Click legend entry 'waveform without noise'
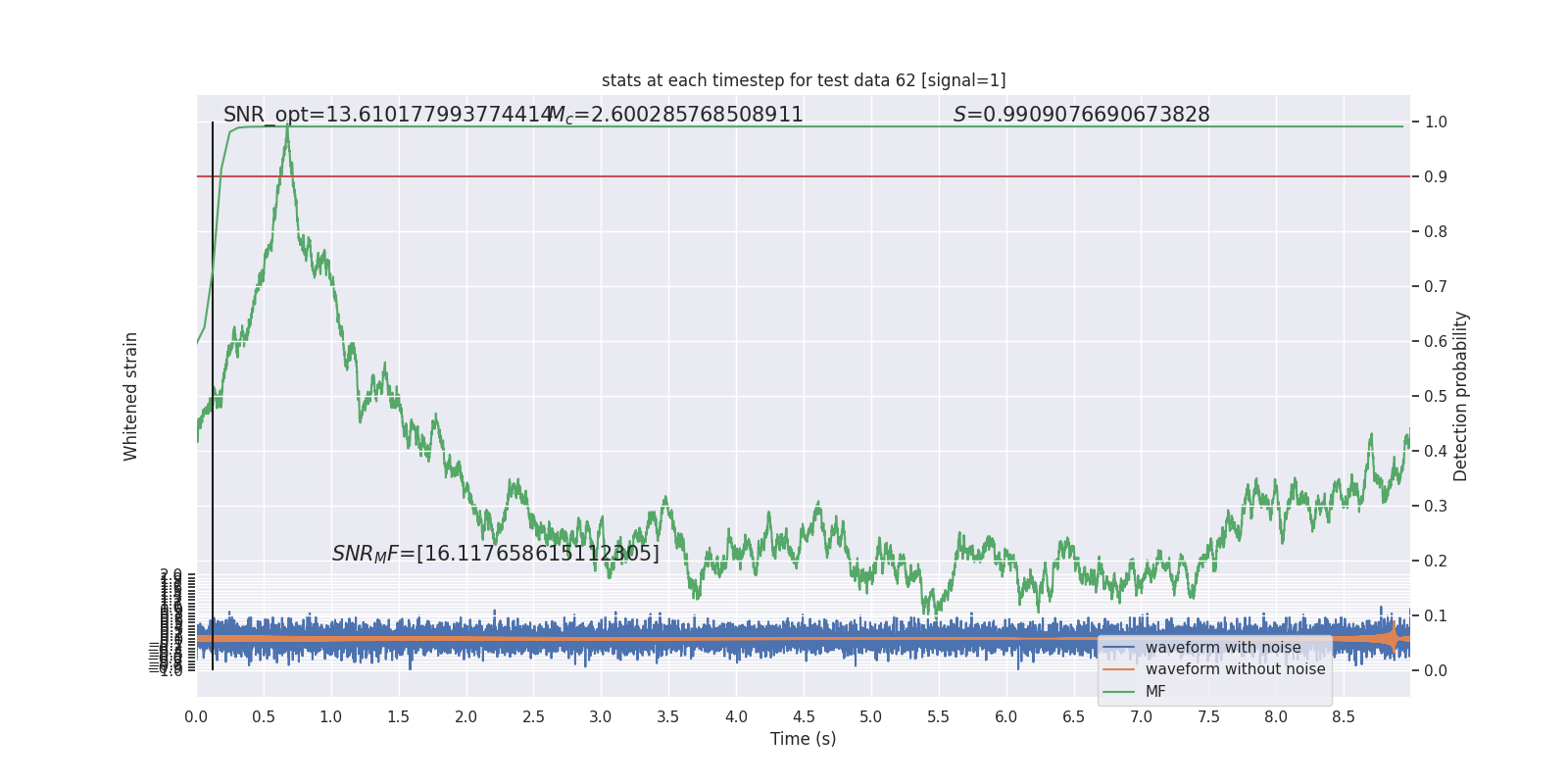This screenshot has height=784, width=1568. point(1235,669)
